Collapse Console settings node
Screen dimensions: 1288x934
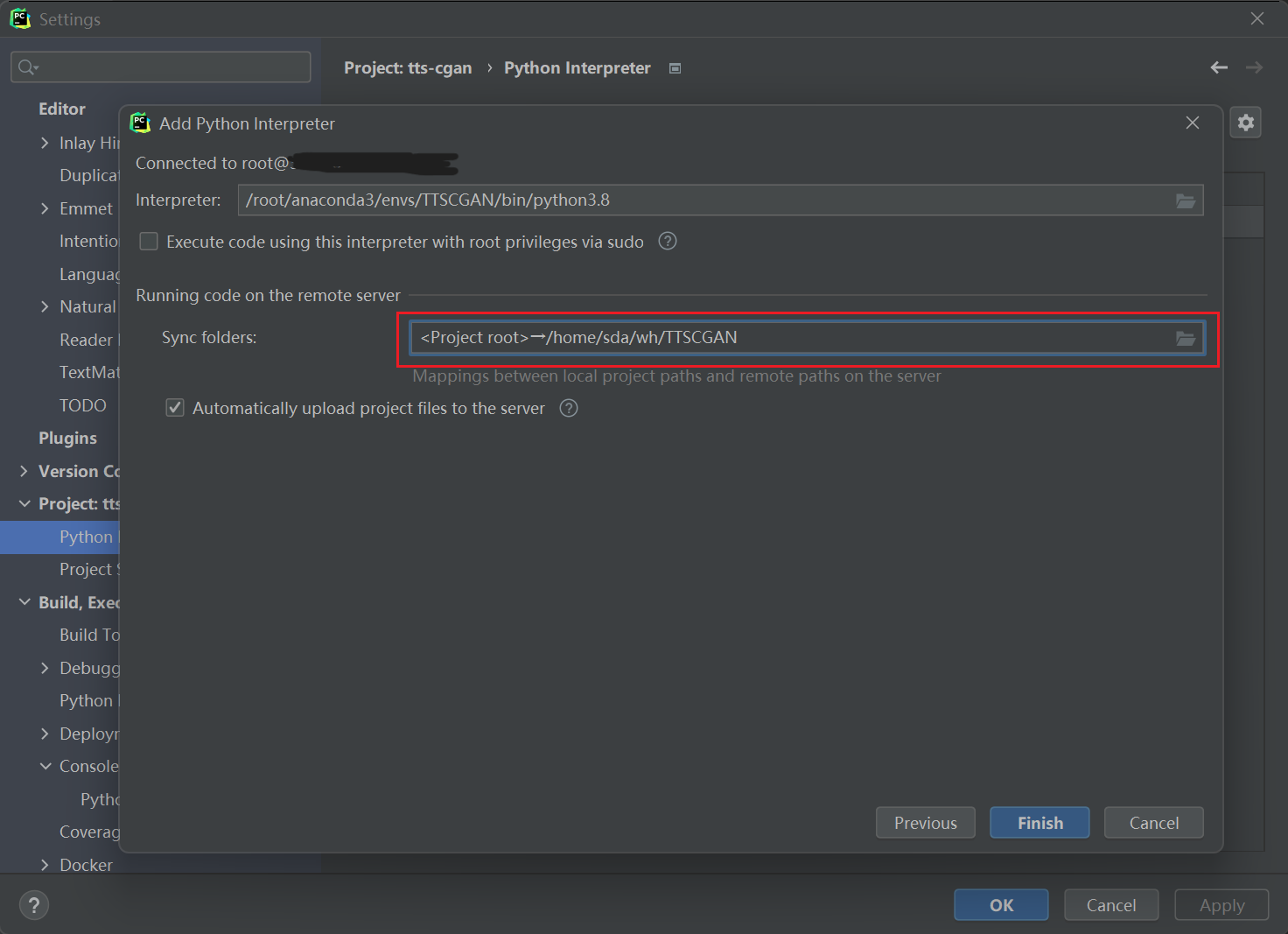45,766
